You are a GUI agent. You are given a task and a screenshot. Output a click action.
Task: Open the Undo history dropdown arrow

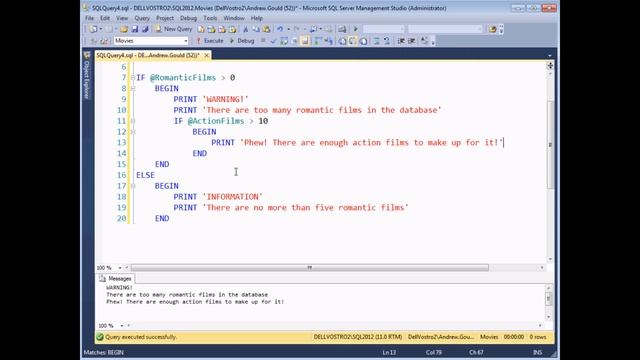coord(288,29)
